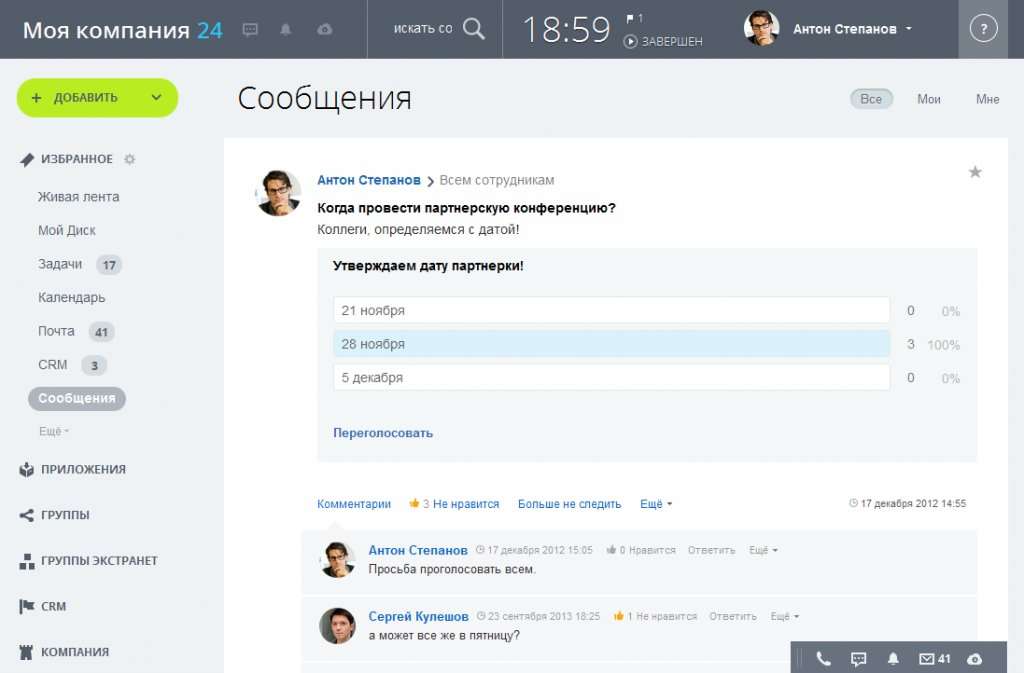Select poll option 5 декабря
Viewport: 1024px width, 673px height.
611,377
